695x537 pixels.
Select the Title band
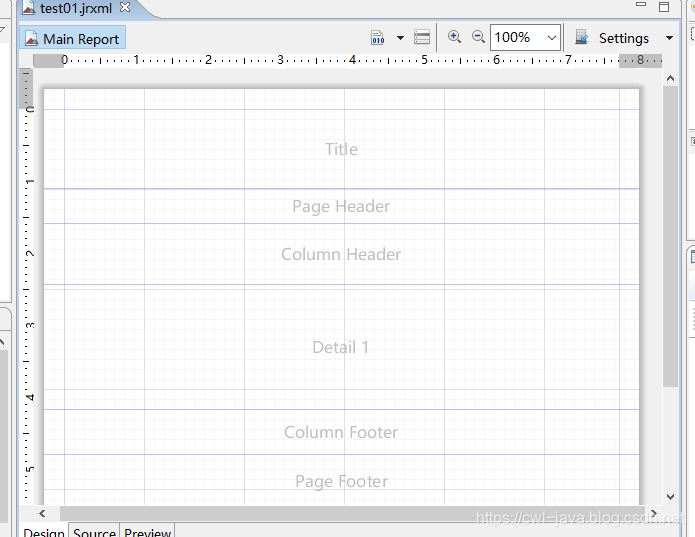coord(341,149)
